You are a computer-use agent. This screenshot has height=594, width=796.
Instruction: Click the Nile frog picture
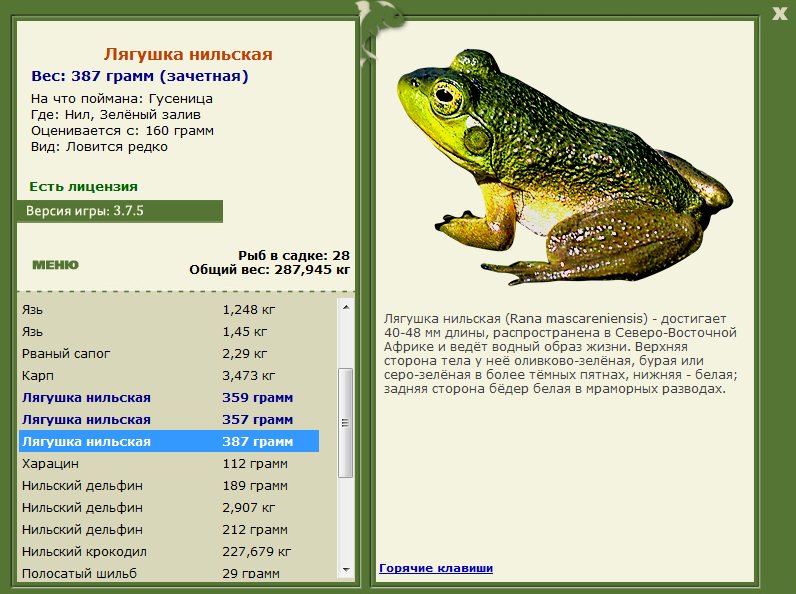point(565,168)
